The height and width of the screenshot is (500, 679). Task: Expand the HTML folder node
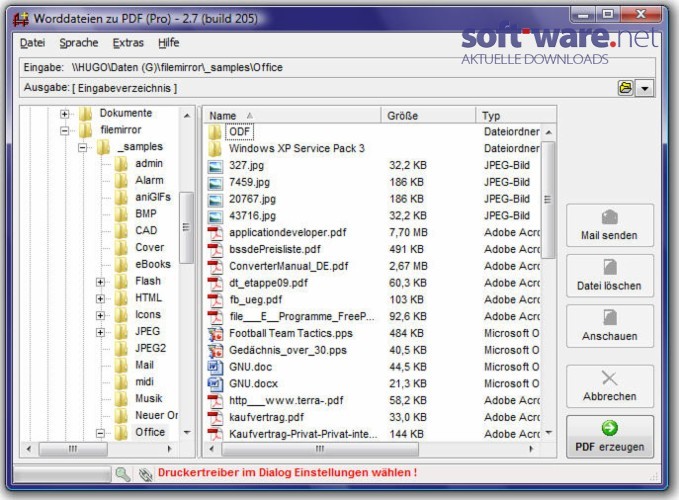click(100, 299)
